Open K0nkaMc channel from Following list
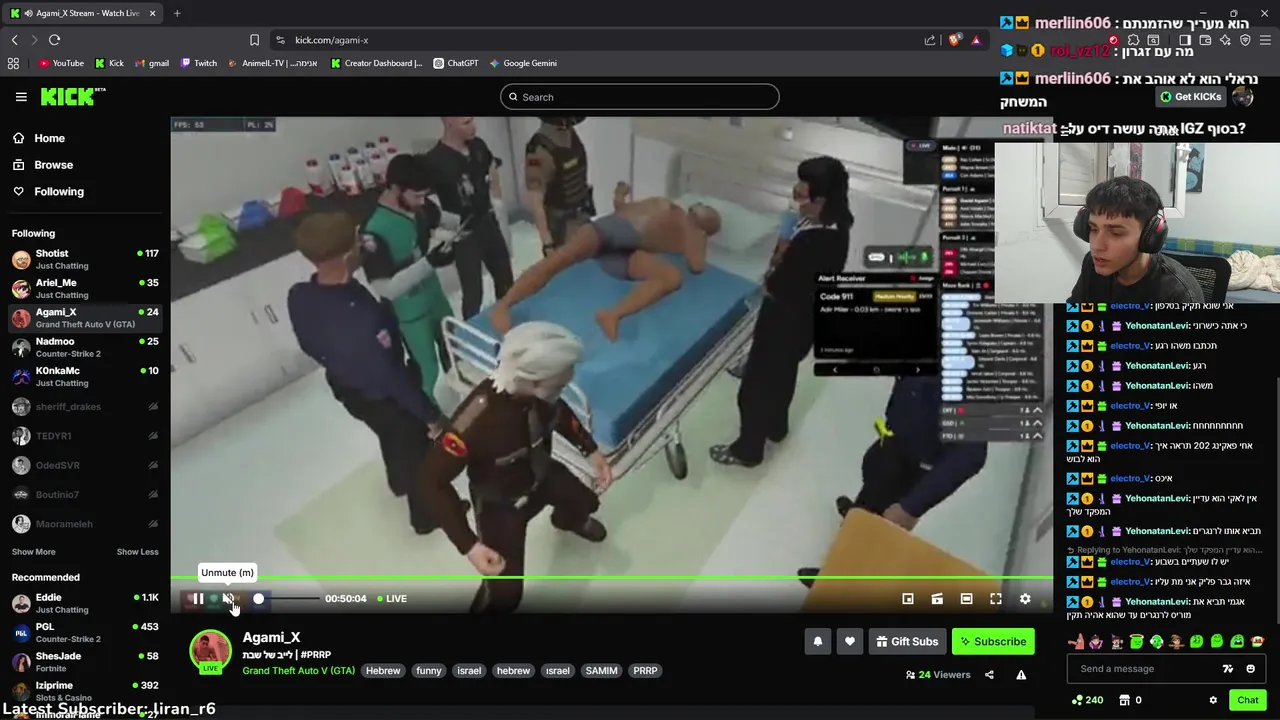1280x720 pixels. (85, 376)
